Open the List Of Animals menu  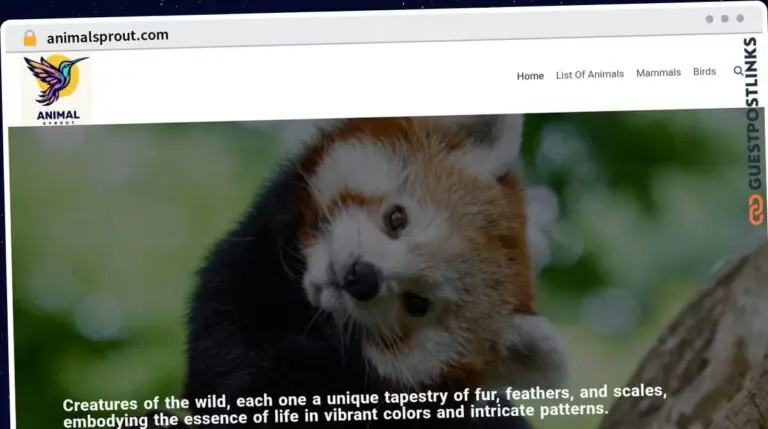(x=589, y=74)
